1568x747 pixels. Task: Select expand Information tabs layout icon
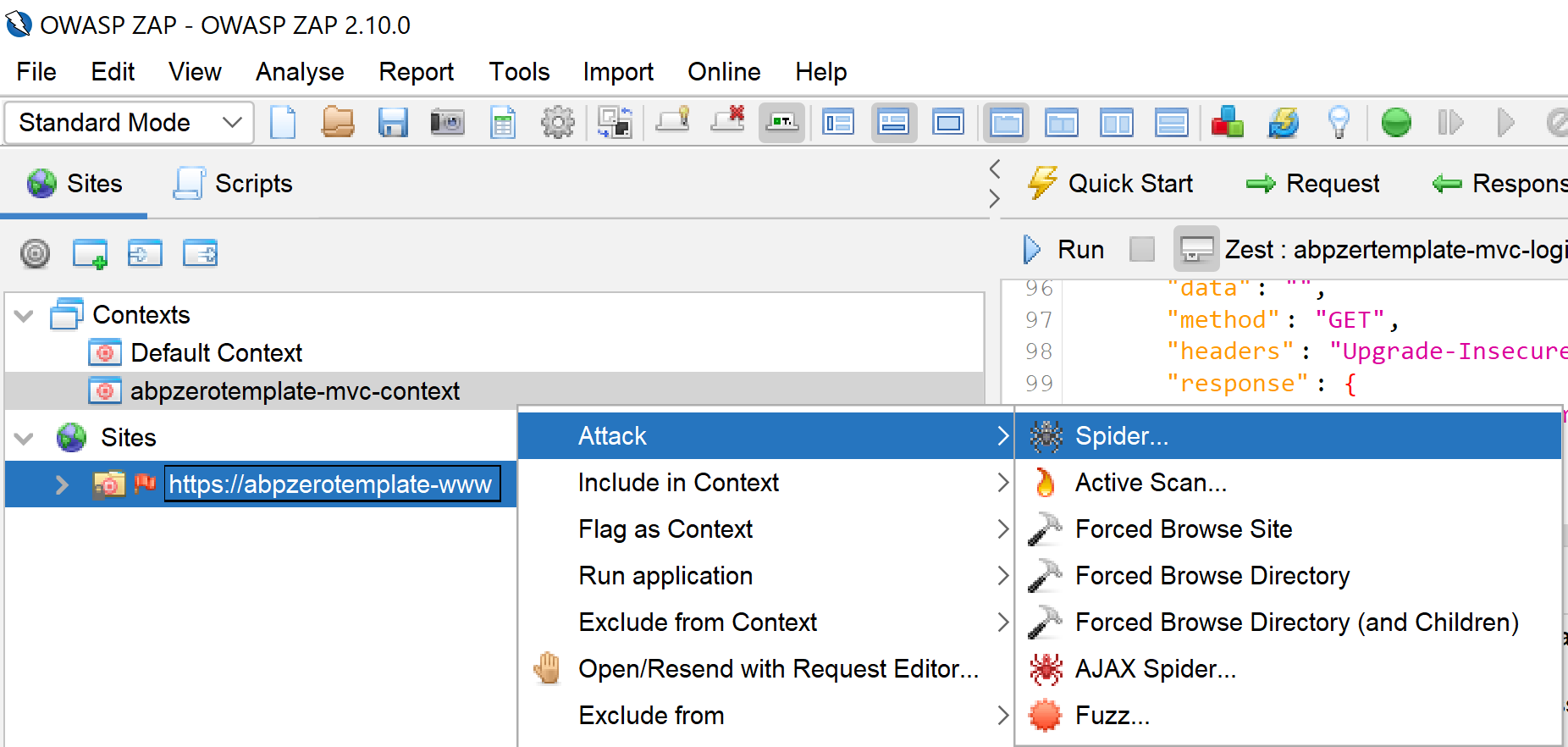click(893, 123)
